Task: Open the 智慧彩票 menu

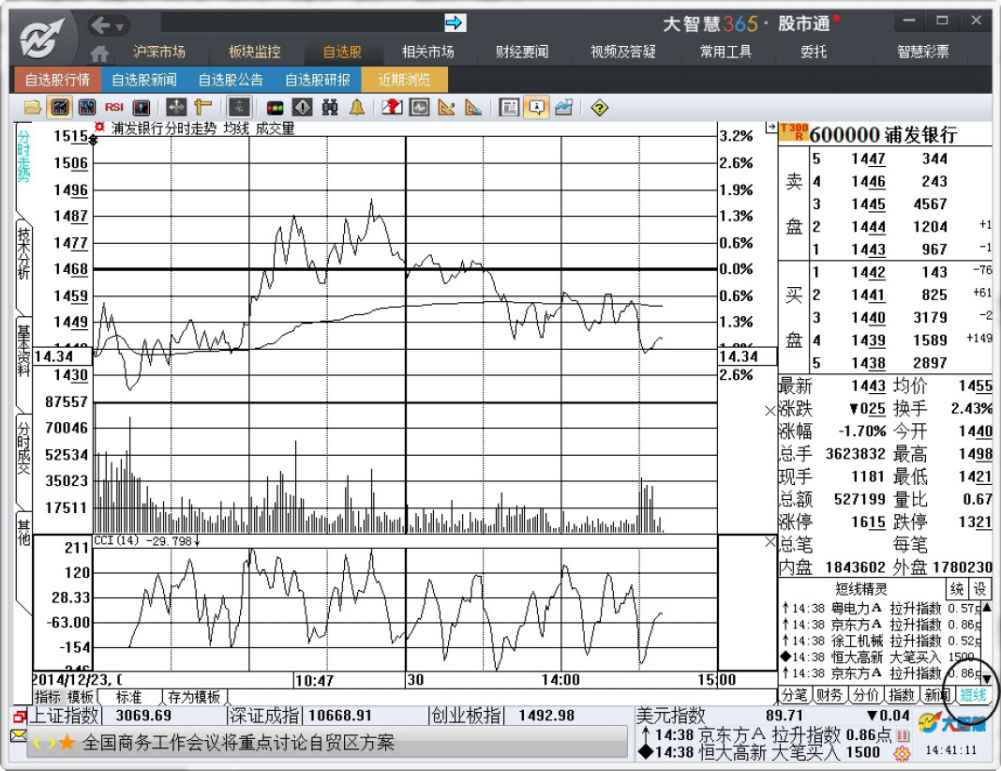Action: coord(923,52)
